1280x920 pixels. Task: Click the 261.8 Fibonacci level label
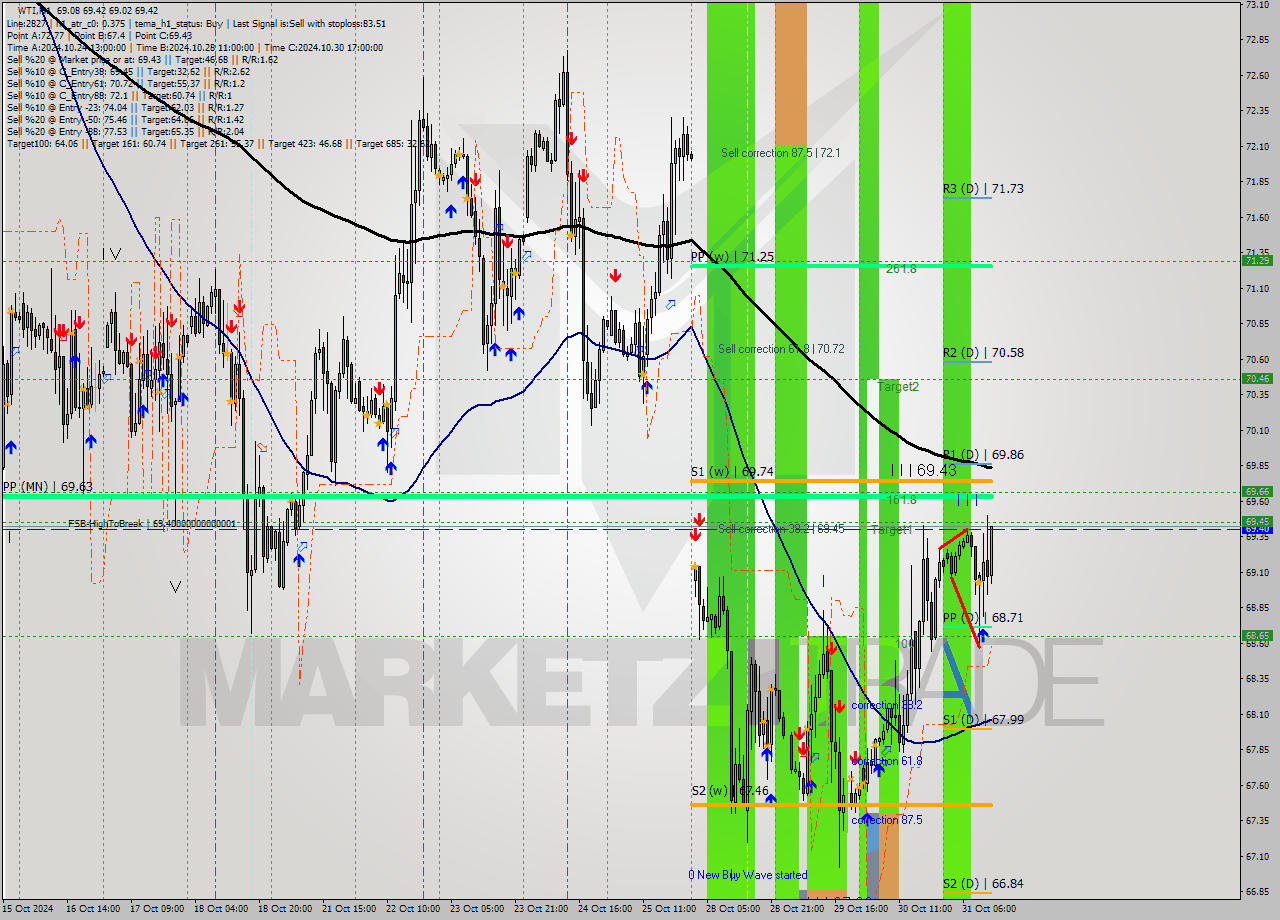pos(901,268)
